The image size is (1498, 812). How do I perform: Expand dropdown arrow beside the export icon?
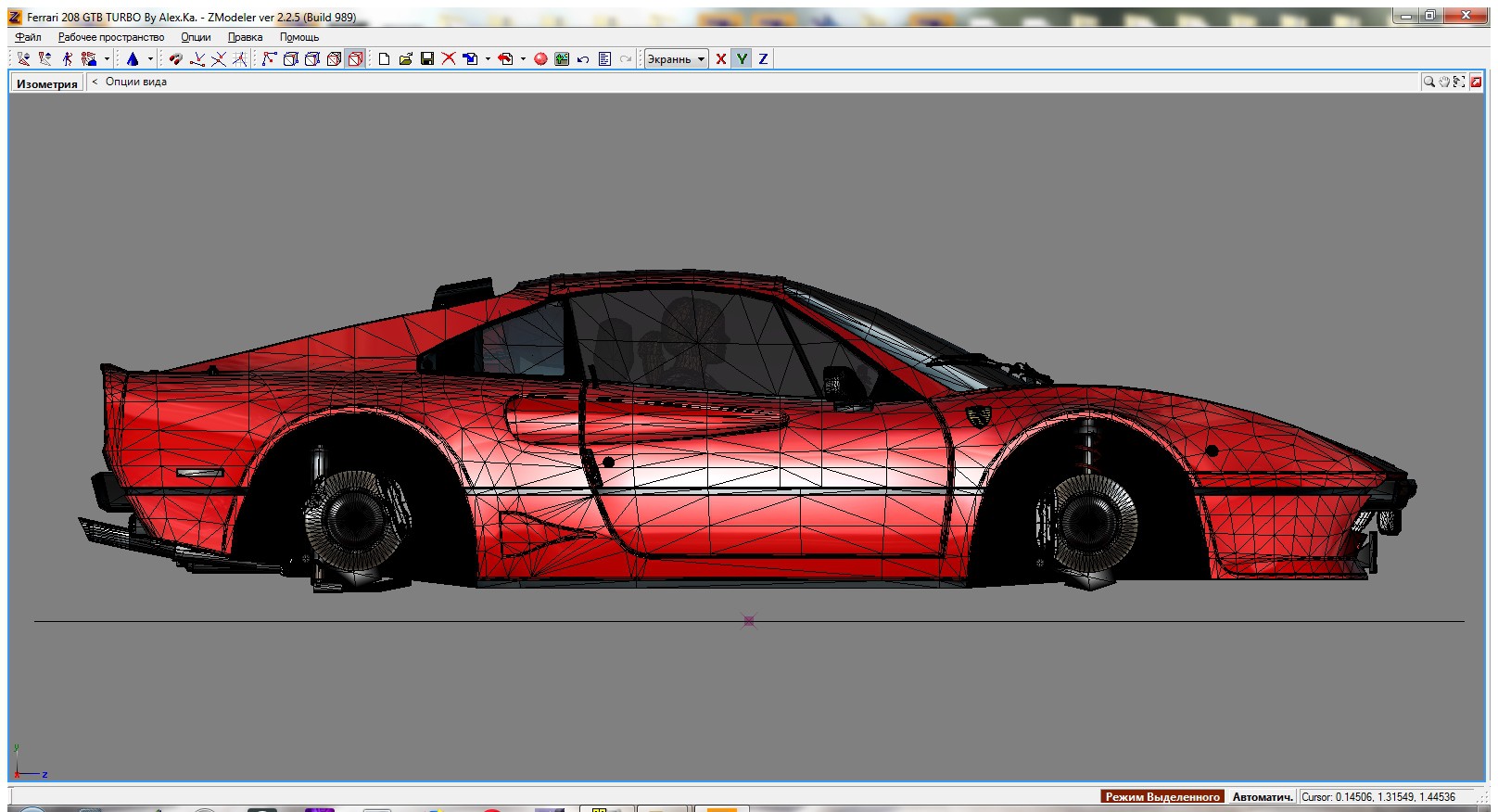pyautogui.click(x=523, y=58)
